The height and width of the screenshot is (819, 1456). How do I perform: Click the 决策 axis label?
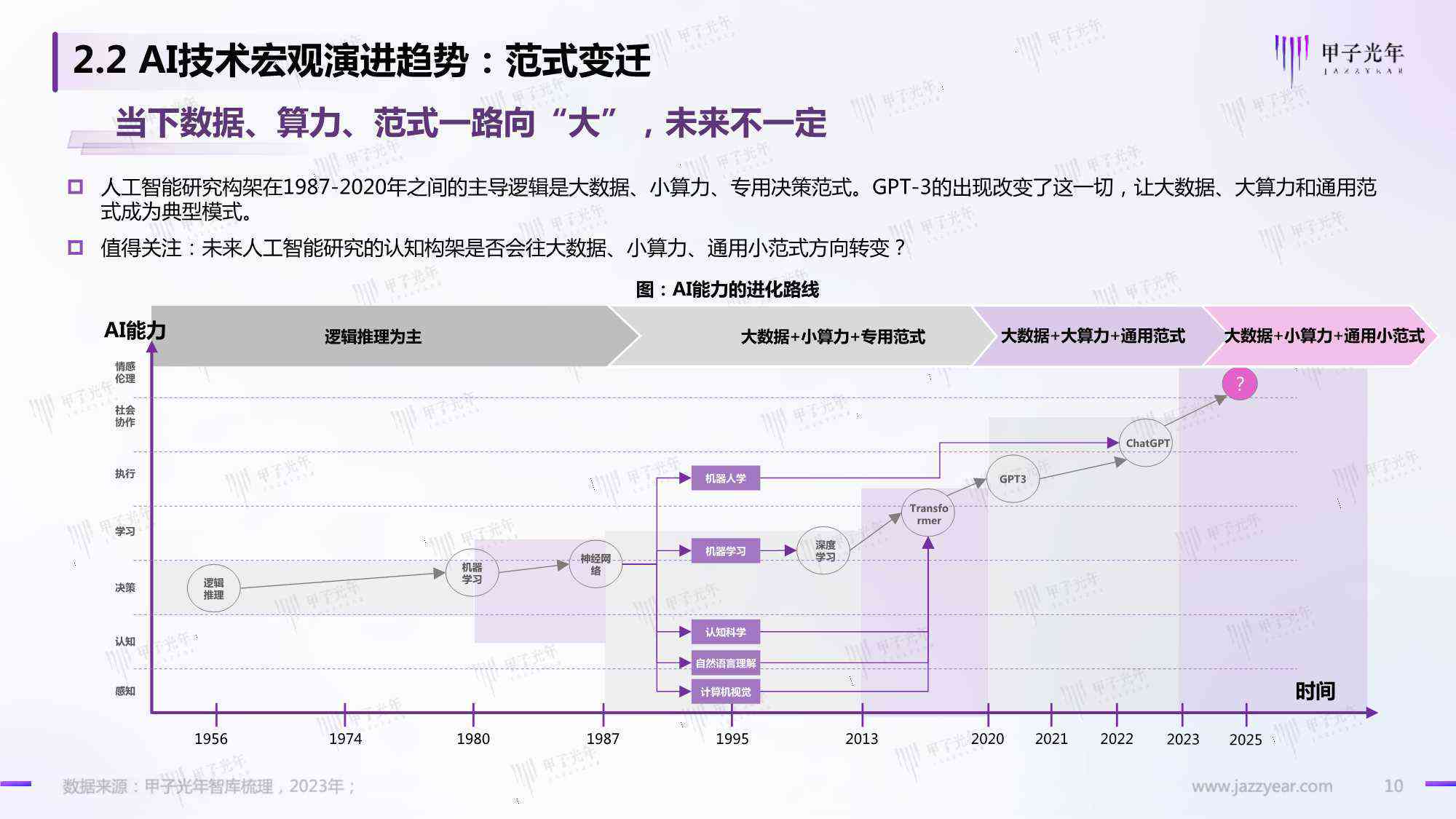tap(125, 587)
